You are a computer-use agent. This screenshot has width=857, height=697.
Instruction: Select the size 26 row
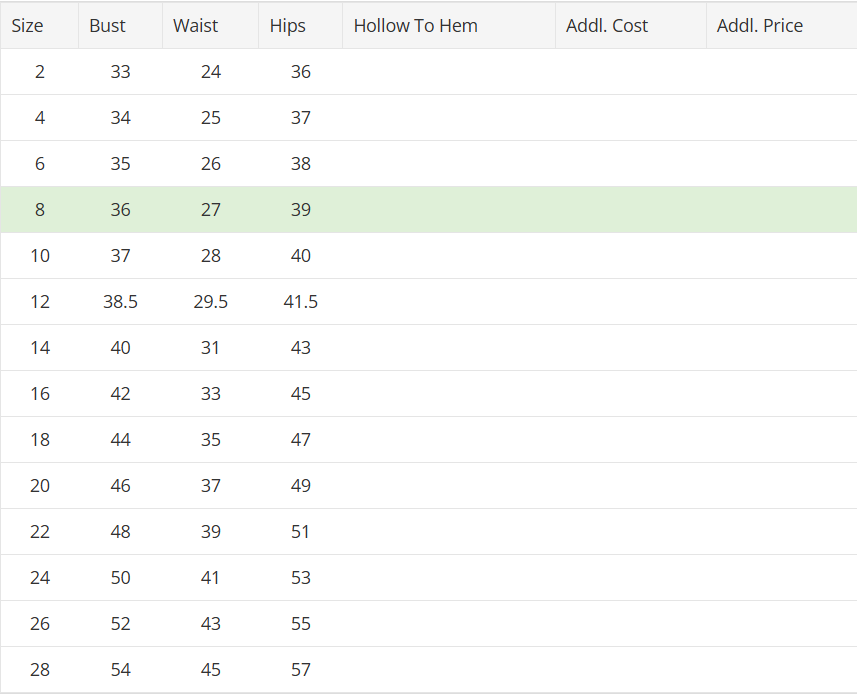(x=428, y=624)
